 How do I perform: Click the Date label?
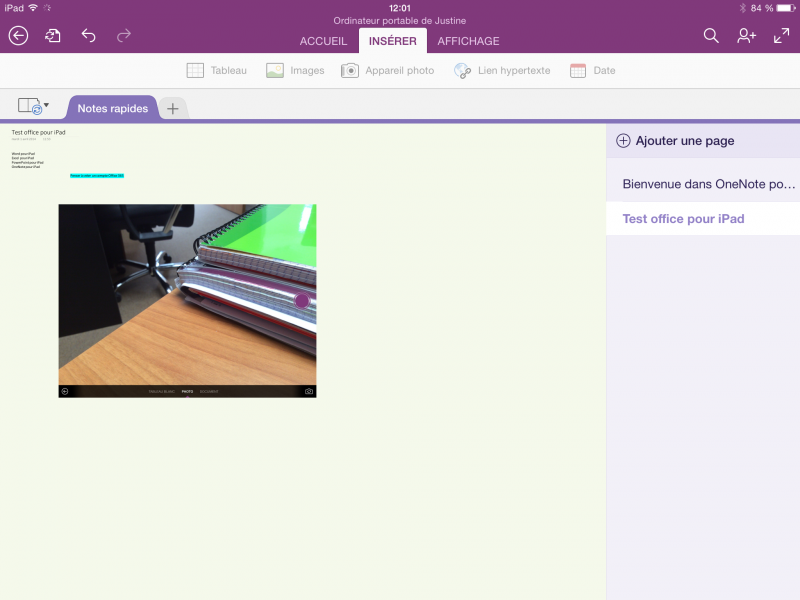click(604, 70)
